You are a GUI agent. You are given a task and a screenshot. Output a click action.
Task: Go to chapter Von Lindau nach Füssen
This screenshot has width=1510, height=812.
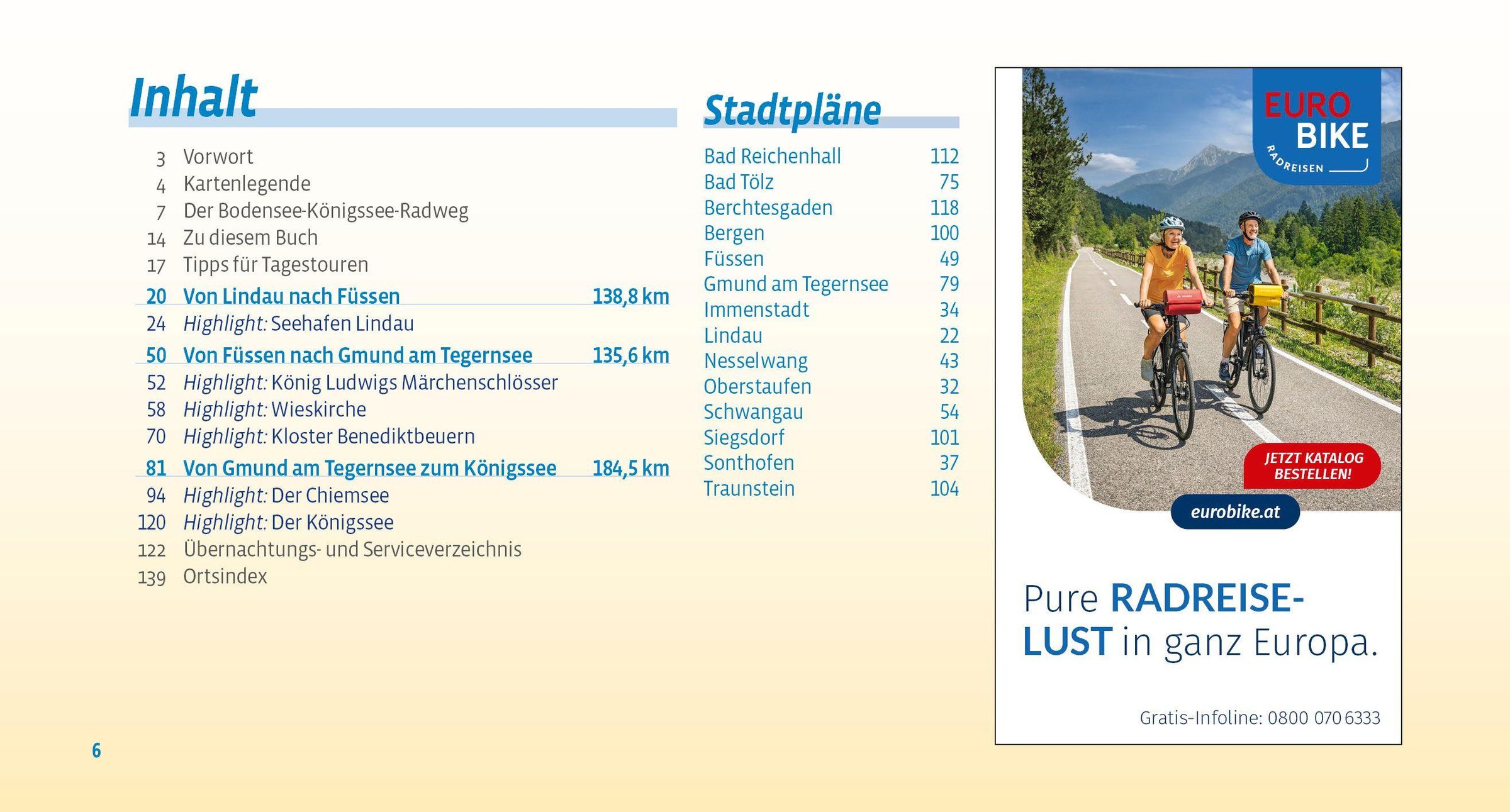(x=291, y=296)
